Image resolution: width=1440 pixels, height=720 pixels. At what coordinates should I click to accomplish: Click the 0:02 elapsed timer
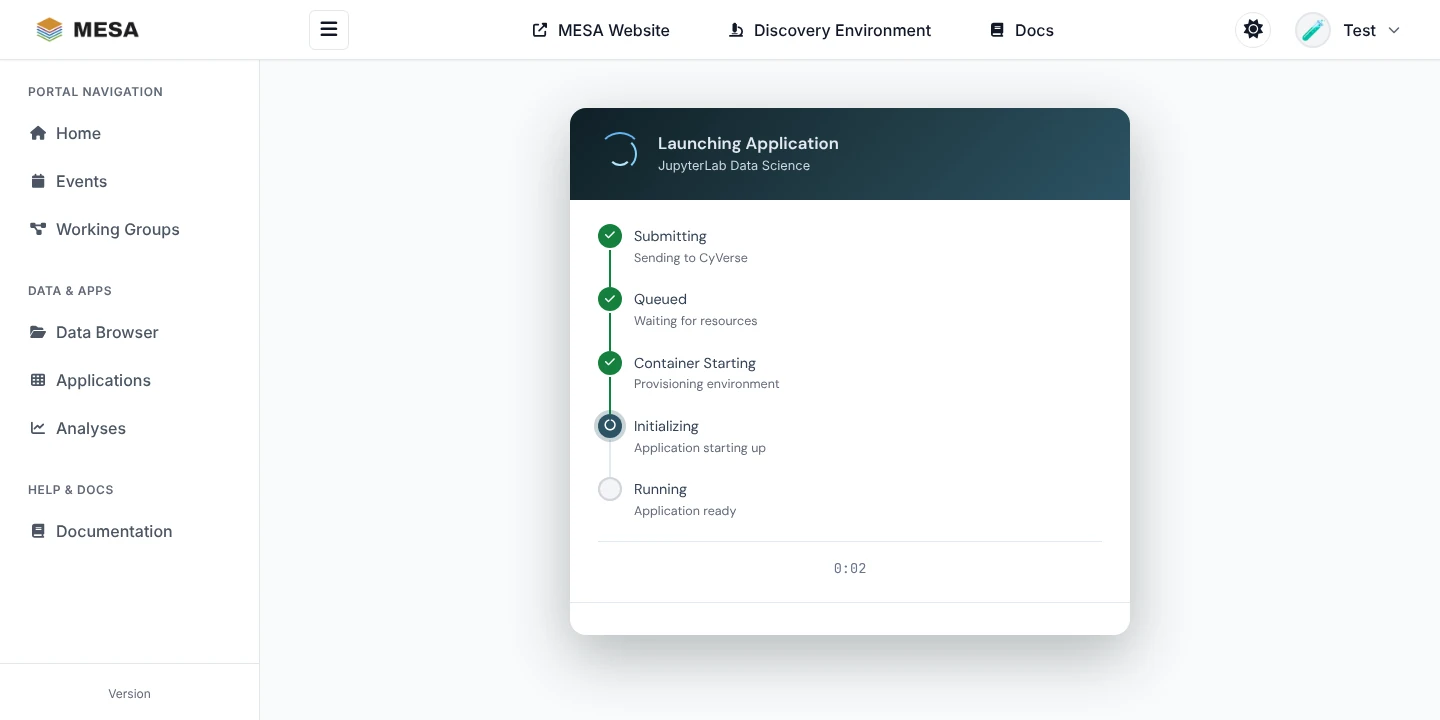pyautogui.click(x=850, y=568)
